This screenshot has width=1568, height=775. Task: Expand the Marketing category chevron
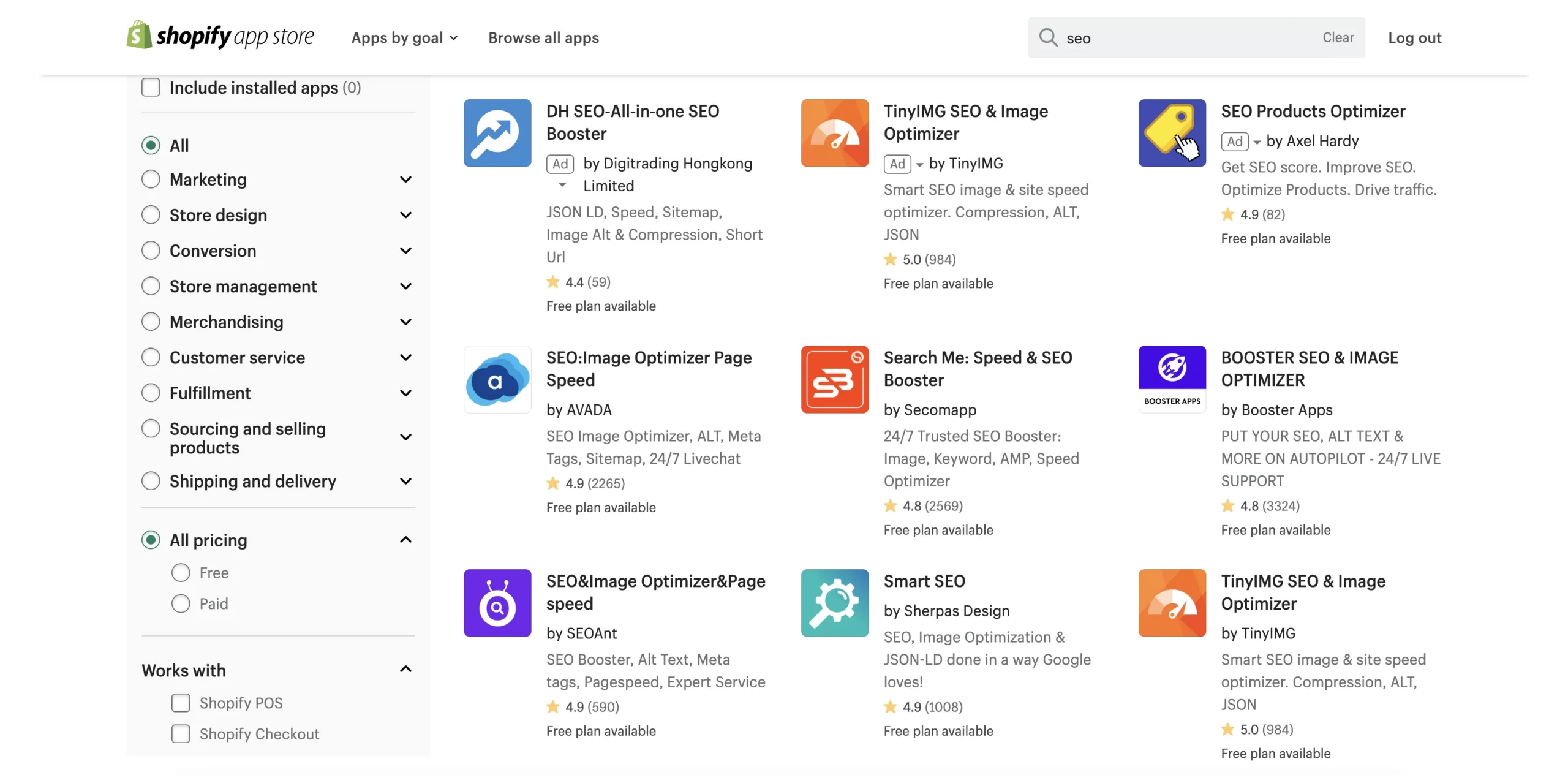405,179
